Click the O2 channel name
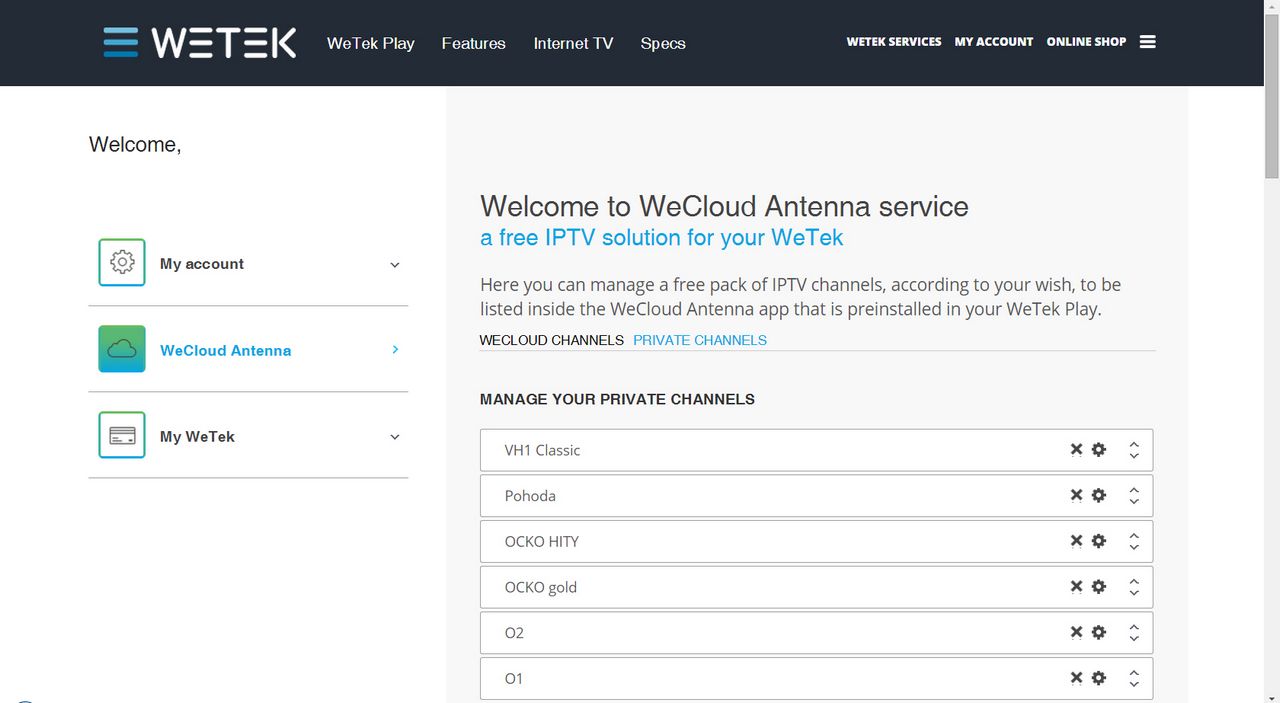The width and height of the screenshot is (1280, 703). [x=514, y=633]
